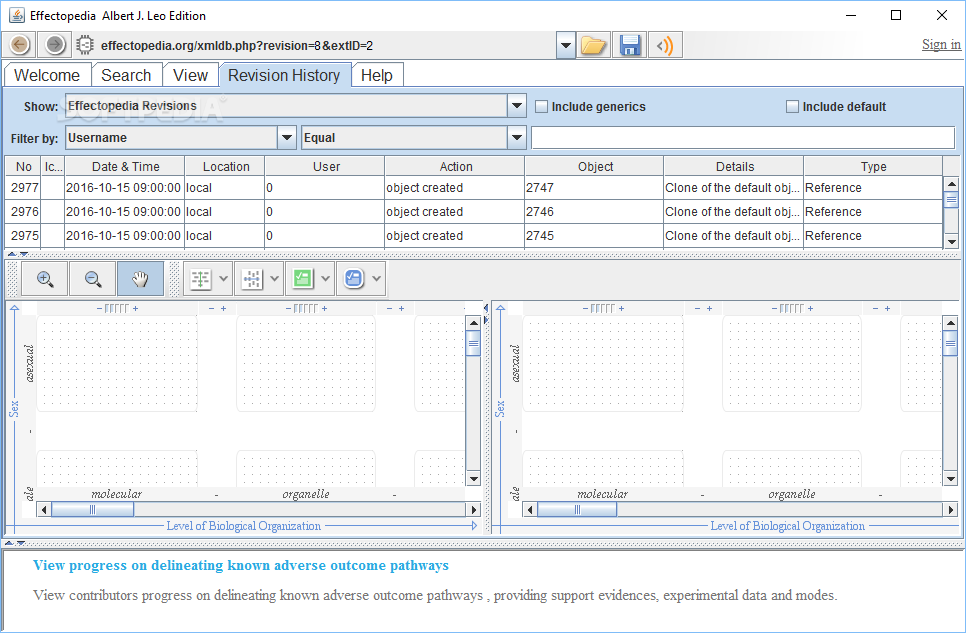Click the blue rounded checklist icon
The height and width of the screenshot is (633, 966).
tap(354, 279)
